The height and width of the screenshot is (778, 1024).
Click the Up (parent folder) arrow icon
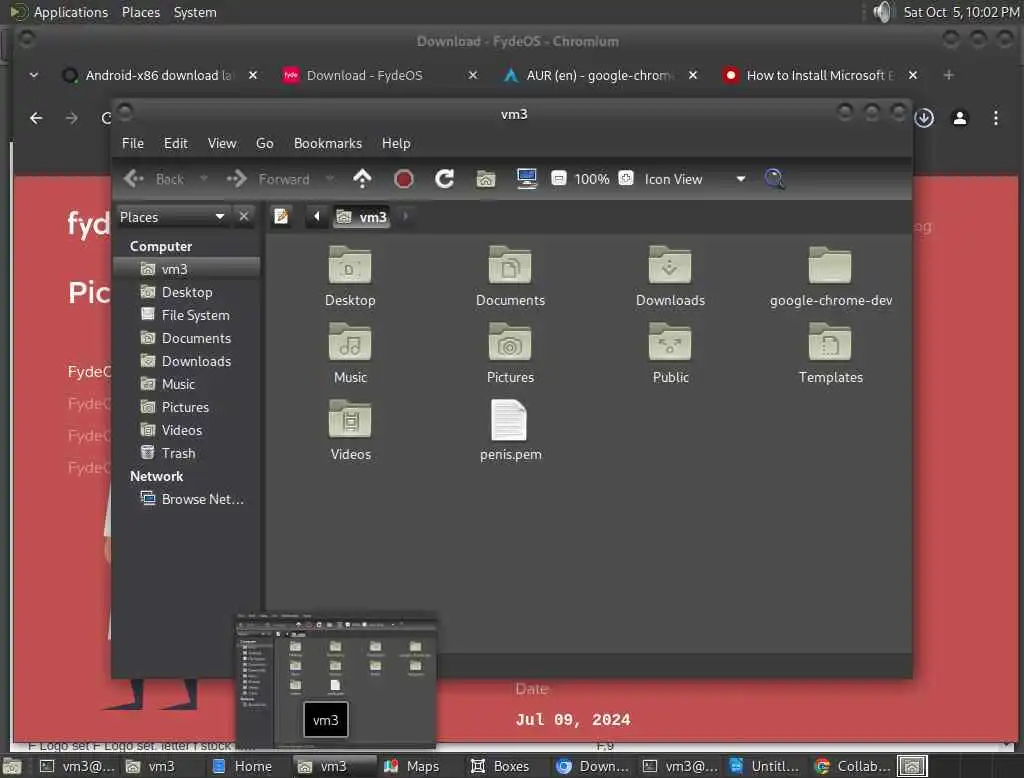pyautogui.click(x=362, y=178)
